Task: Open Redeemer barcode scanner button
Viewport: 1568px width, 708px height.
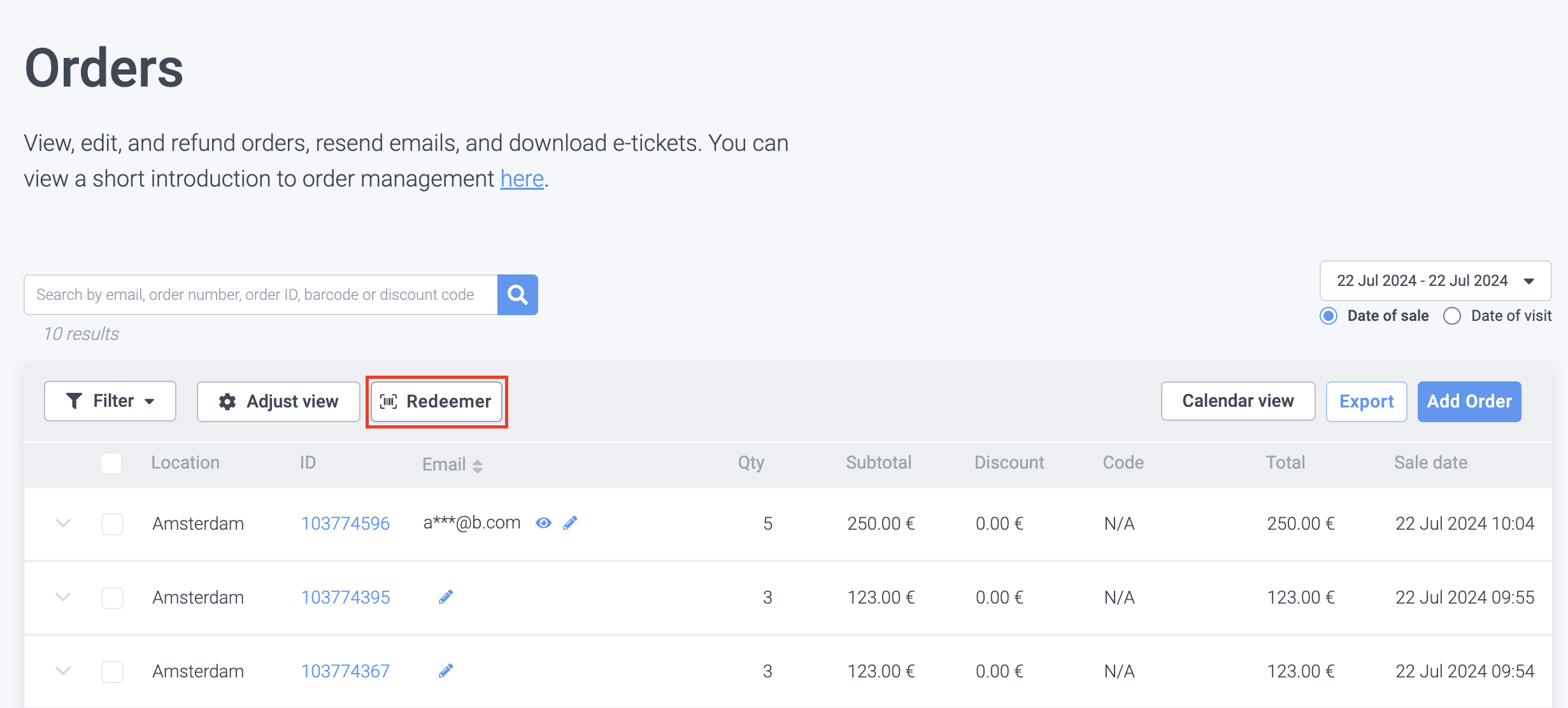Action: [x=437, y=402]
